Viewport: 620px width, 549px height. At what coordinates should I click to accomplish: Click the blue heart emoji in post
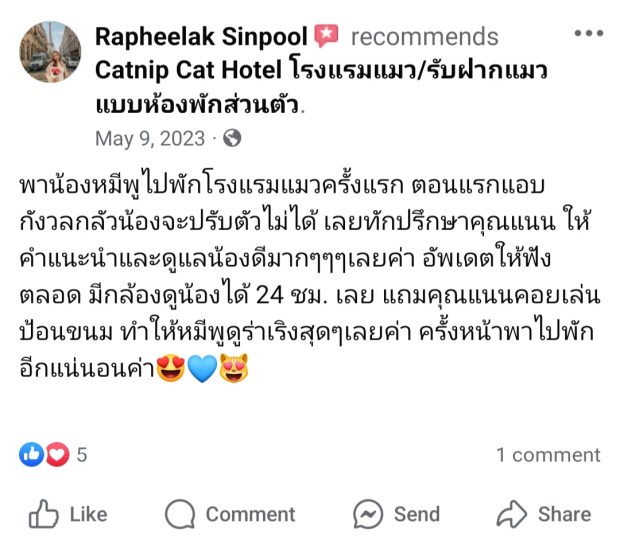pyautogui.click(x=202, y=370)
